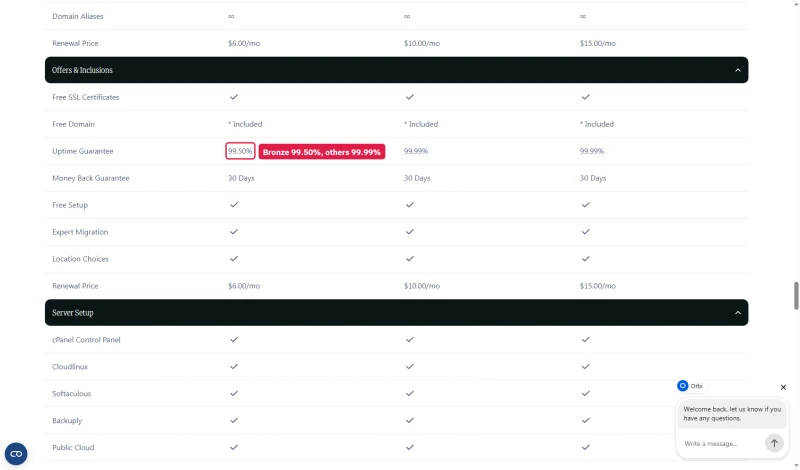Open the Orbi chat avatar icon
This screenshot has height=470, width=800.
[683, 386]
